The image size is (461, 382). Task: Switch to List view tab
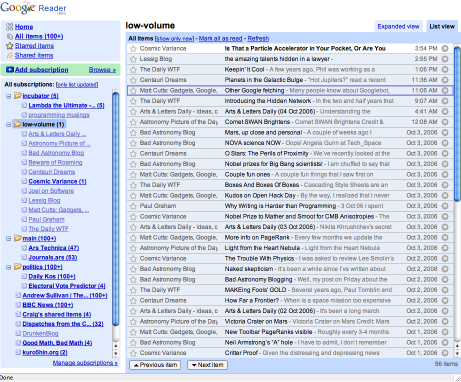[x=442, y=26]
